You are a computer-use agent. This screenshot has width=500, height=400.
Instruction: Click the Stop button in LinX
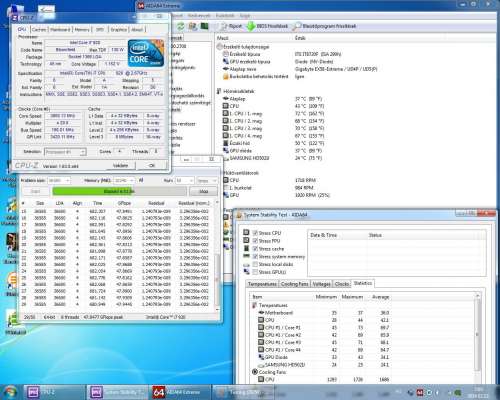click(x=203, y=191)
